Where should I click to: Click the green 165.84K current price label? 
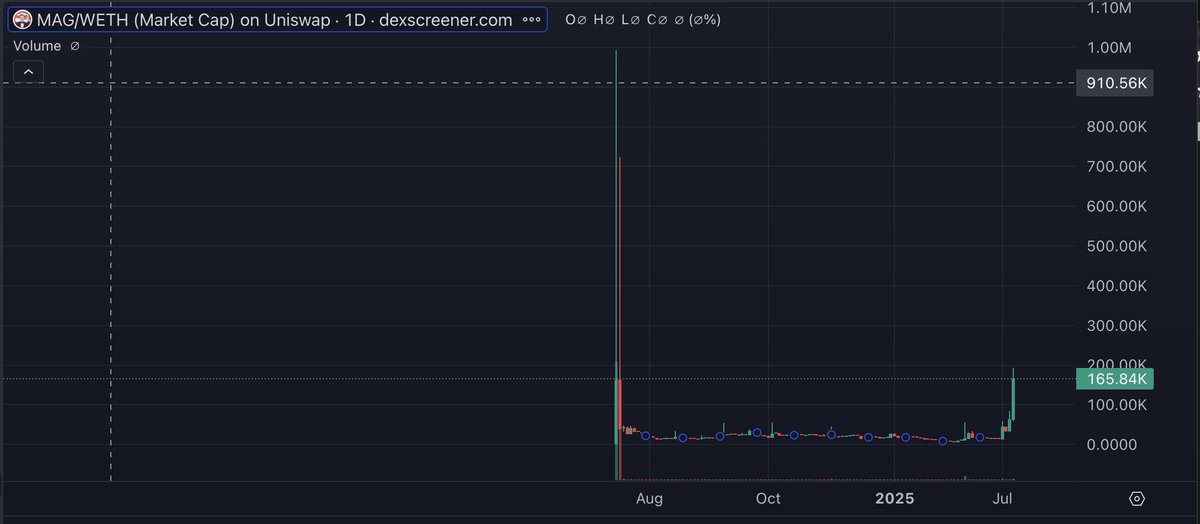(x=1114, y=379)
